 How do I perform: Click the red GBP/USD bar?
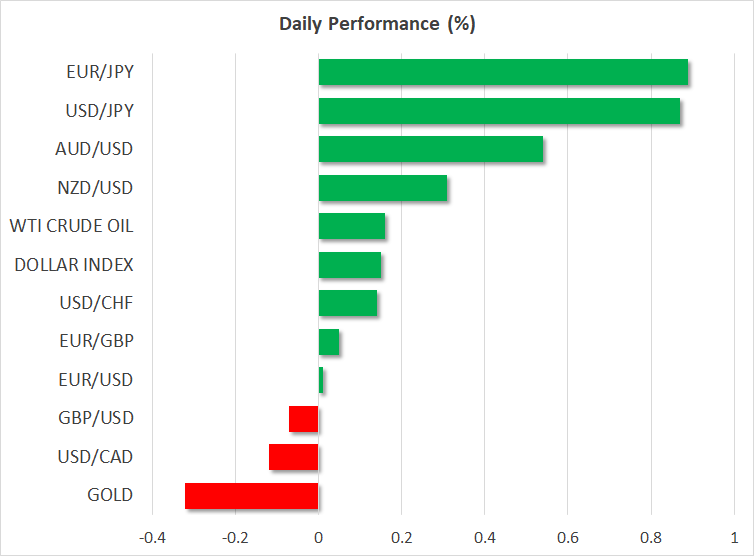pos(304,418)
